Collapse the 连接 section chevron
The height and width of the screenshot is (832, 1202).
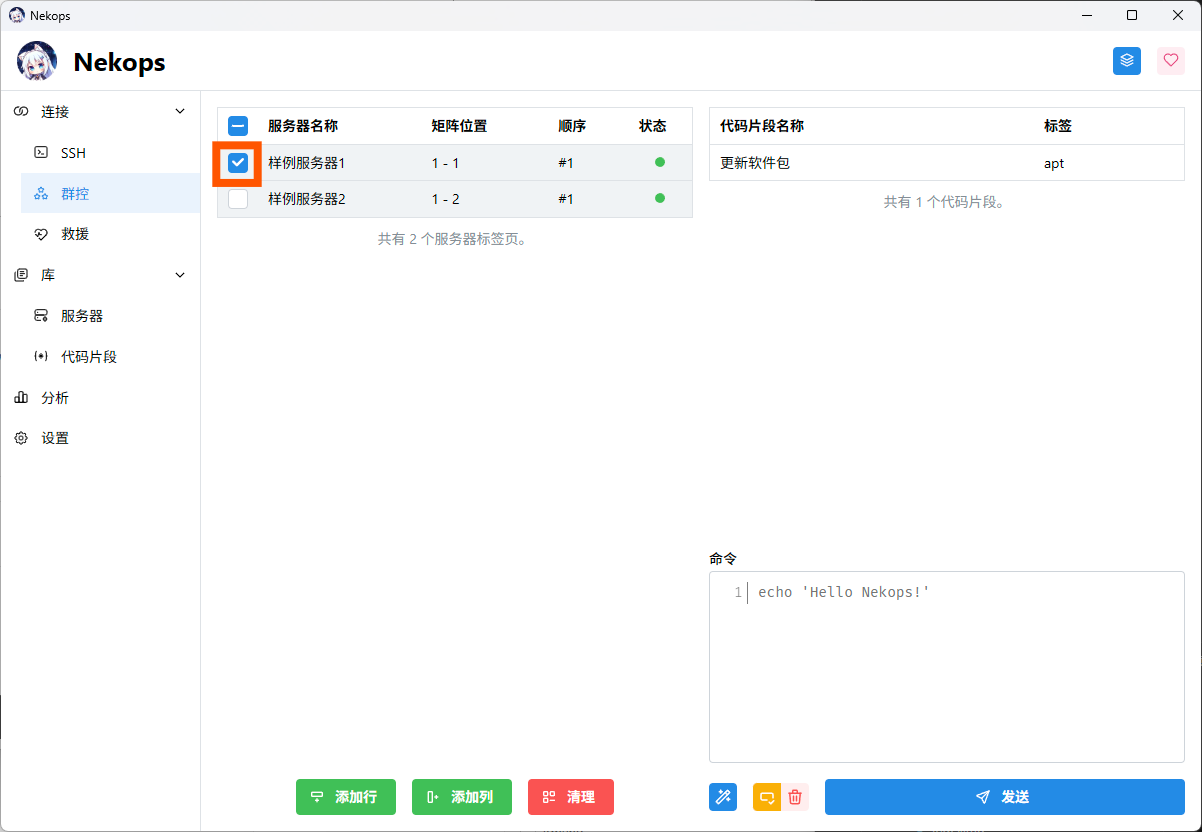click(x=180, y=112)
